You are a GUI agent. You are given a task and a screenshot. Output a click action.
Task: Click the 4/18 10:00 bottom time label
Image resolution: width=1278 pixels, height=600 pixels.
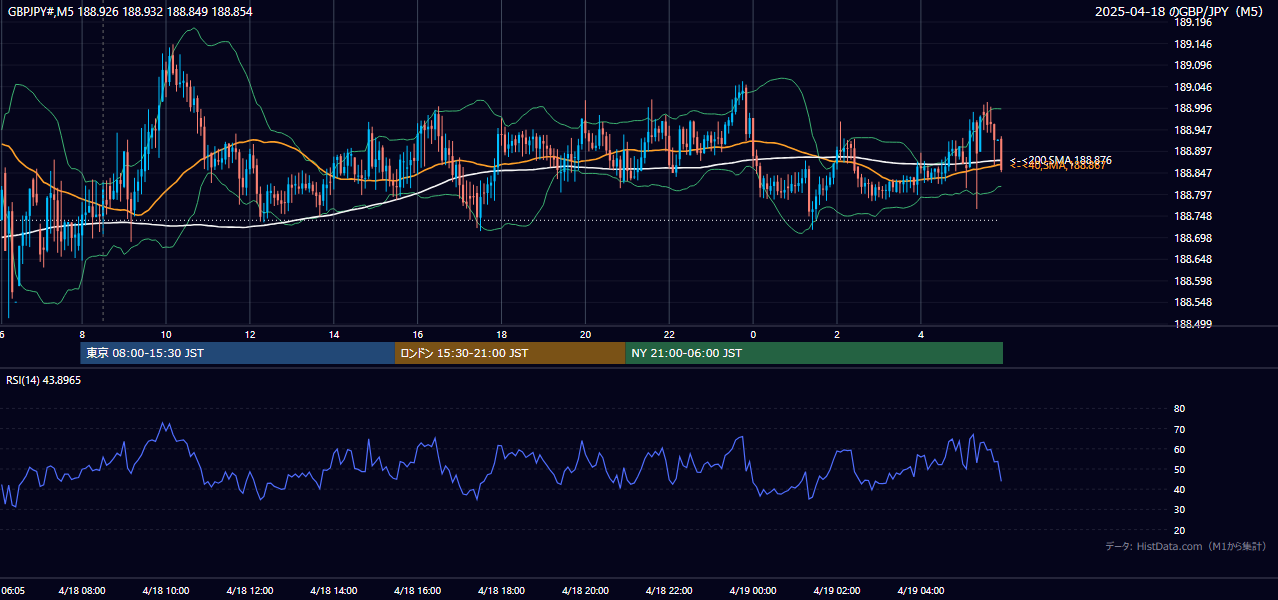coord(167,591)
